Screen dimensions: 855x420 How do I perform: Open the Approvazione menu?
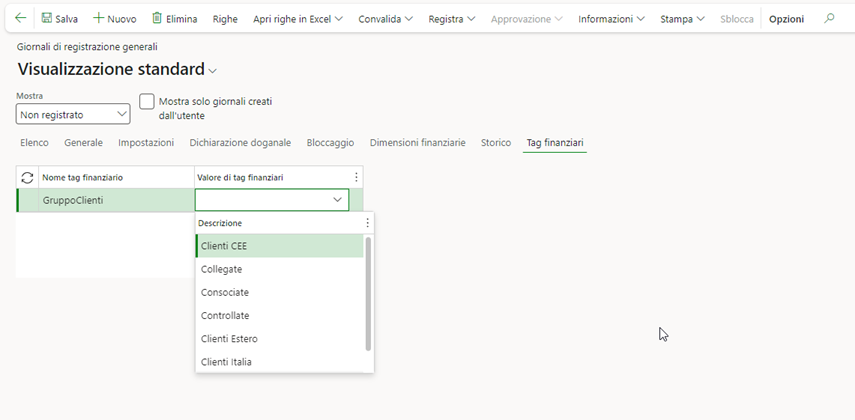coord(527,19)
